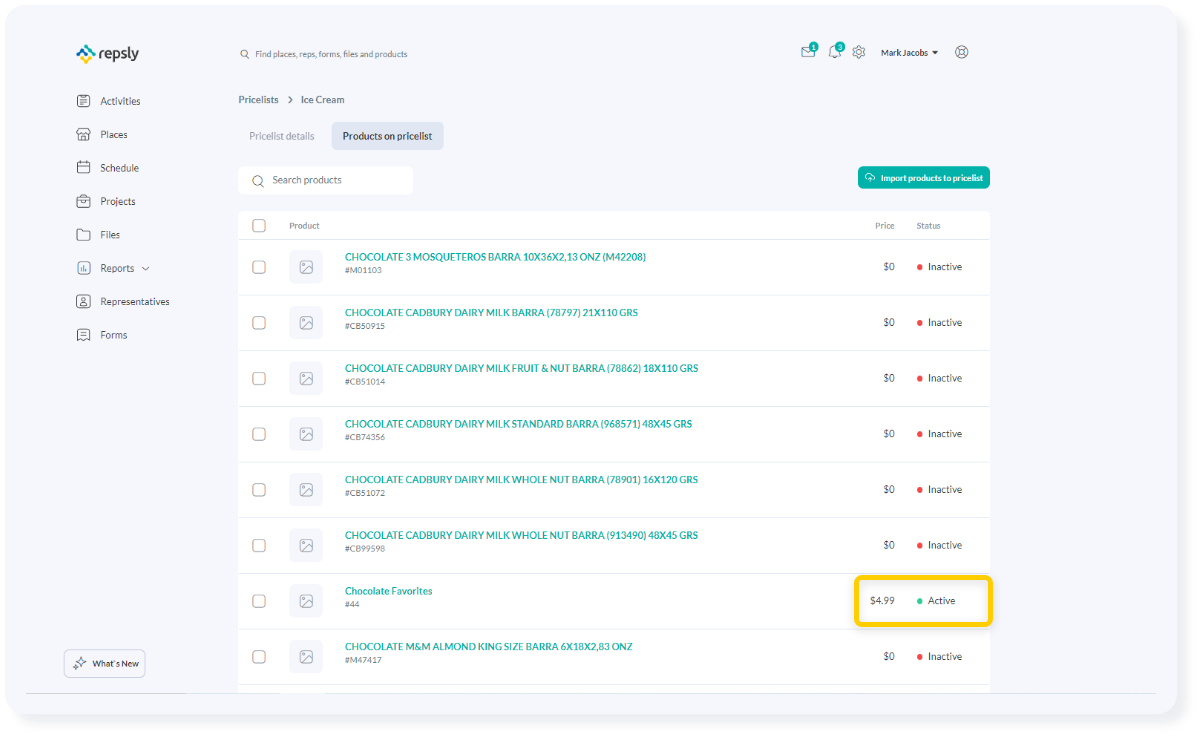Click the Search products input field
The height and width of the screenshot is (739, 1202).
pyautogui.click(x=326, y=181)
